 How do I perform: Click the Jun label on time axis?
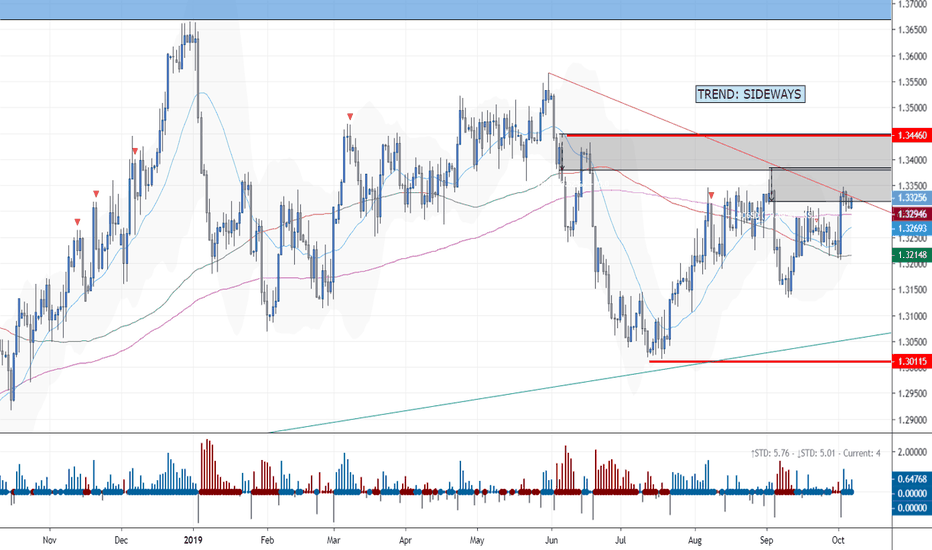[x=551, y=540]
